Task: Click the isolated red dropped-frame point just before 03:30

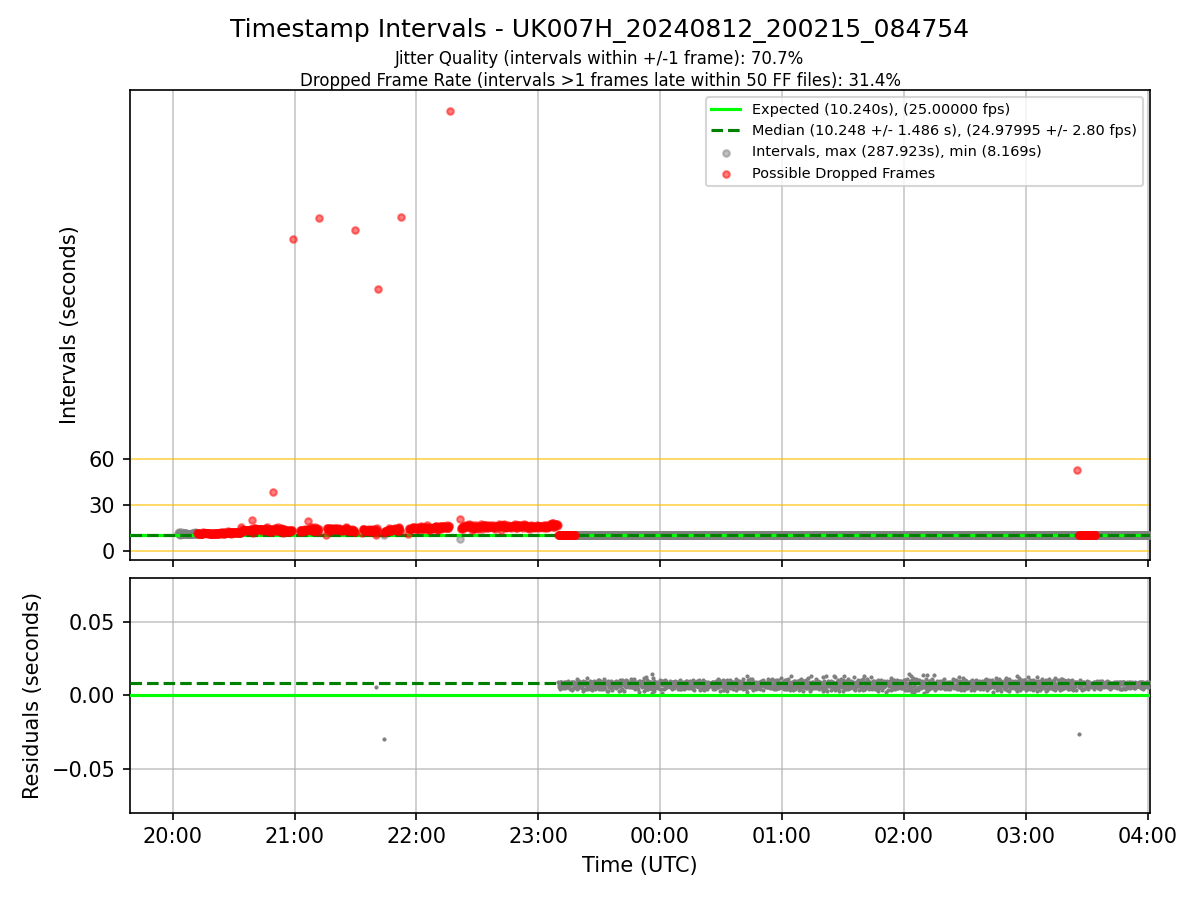Action: pos(1077,470)
